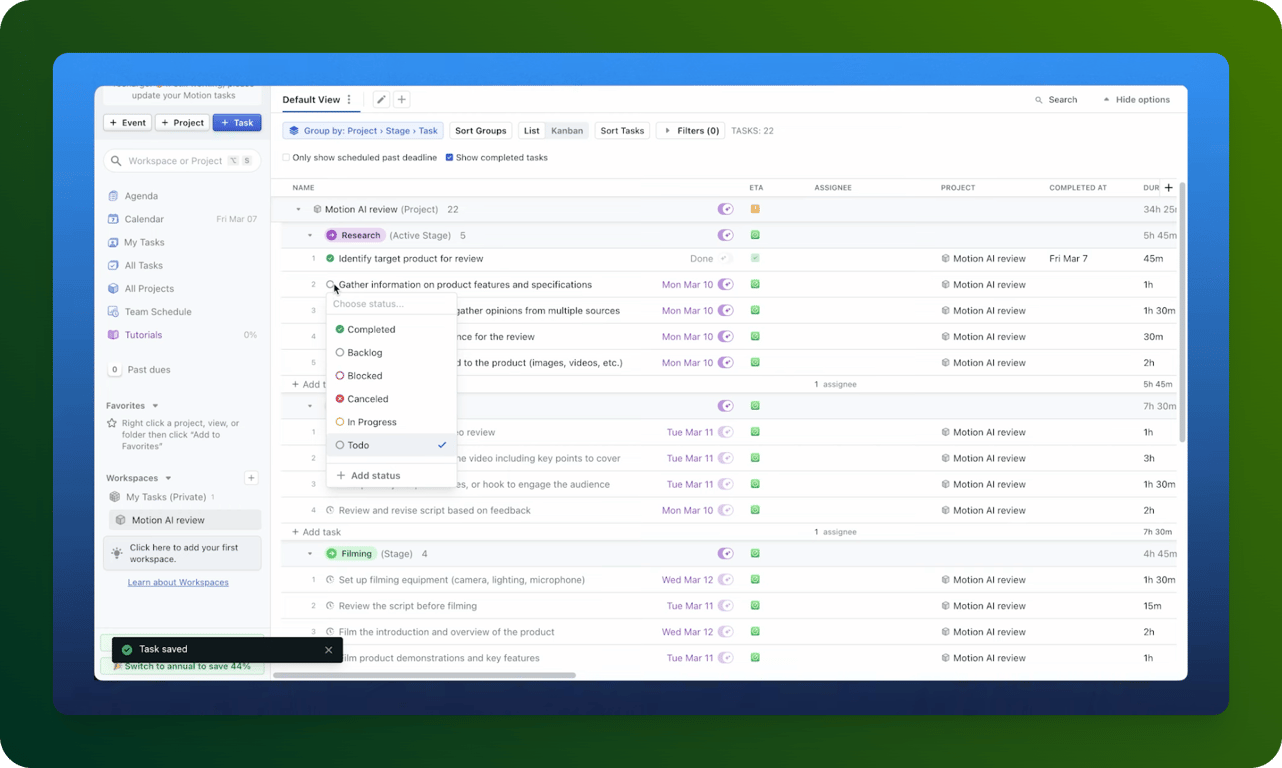Enable Only show scheduled past deadline
1282x768 pixels.
tap(286, 158)
